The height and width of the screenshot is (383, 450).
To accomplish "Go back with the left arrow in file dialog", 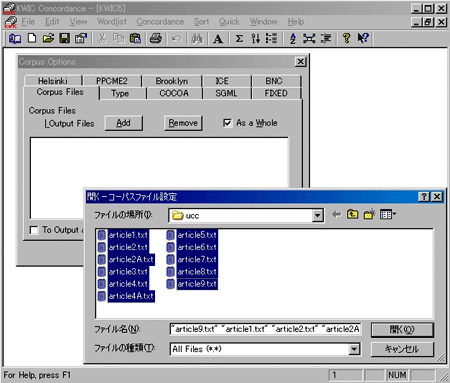I will 337,215.
